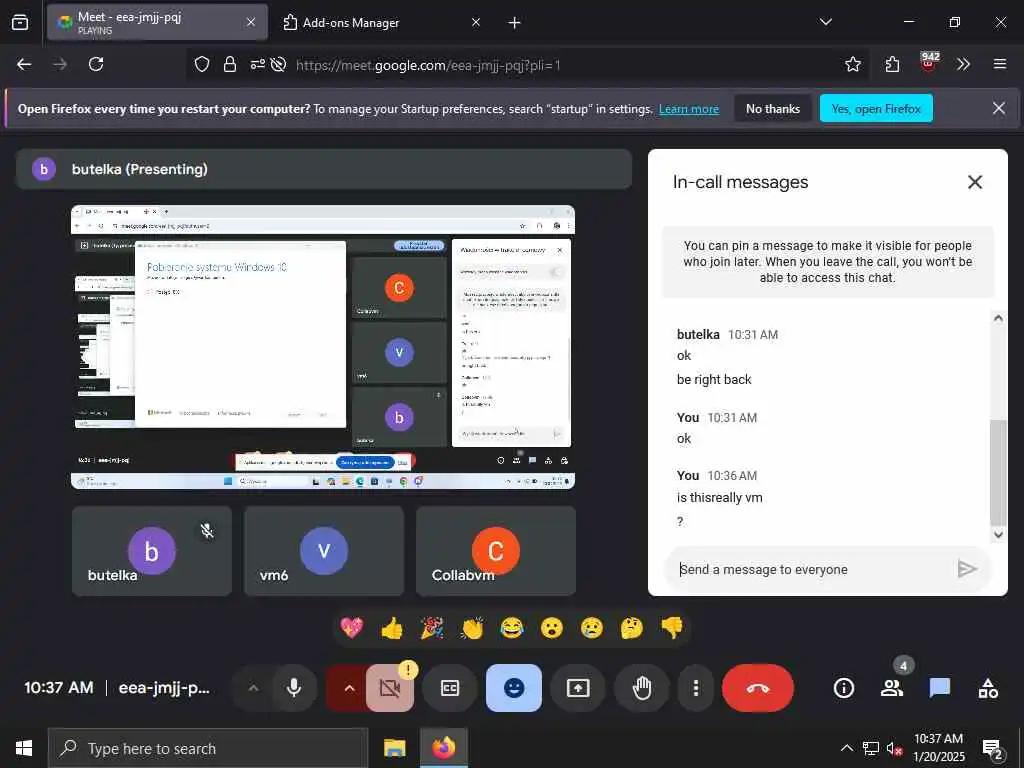
Task: Open the muted volume tray icon
Action: tap(895, 749)
